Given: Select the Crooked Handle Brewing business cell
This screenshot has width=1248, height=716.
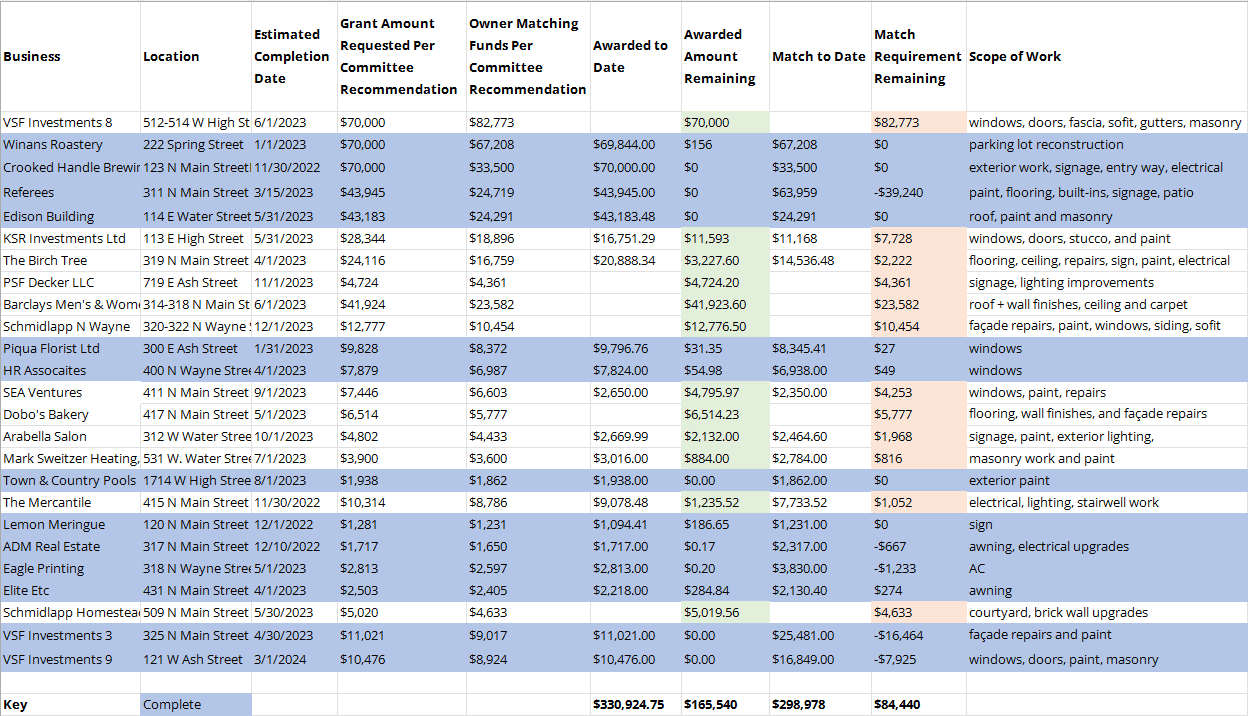Looking at the screenshot, I should (x=70, y=168).
